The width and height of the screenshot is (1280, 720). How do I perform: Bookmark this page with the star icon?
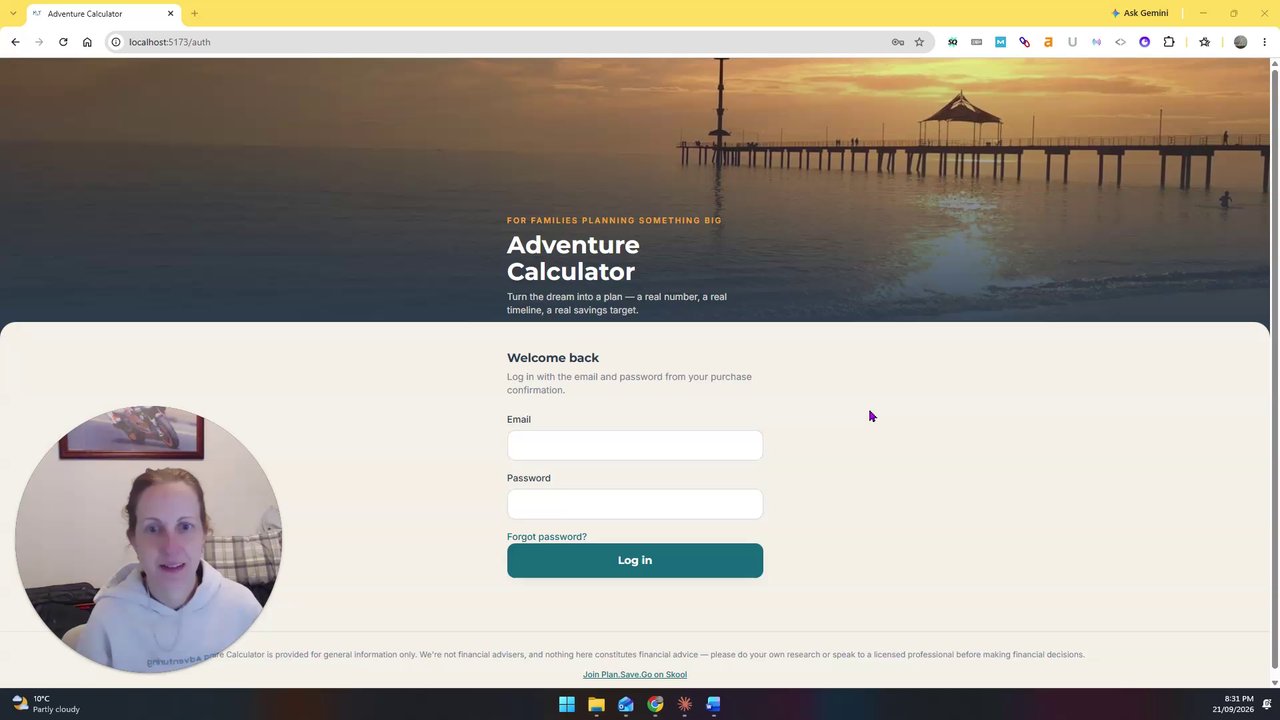pos(919,42)
